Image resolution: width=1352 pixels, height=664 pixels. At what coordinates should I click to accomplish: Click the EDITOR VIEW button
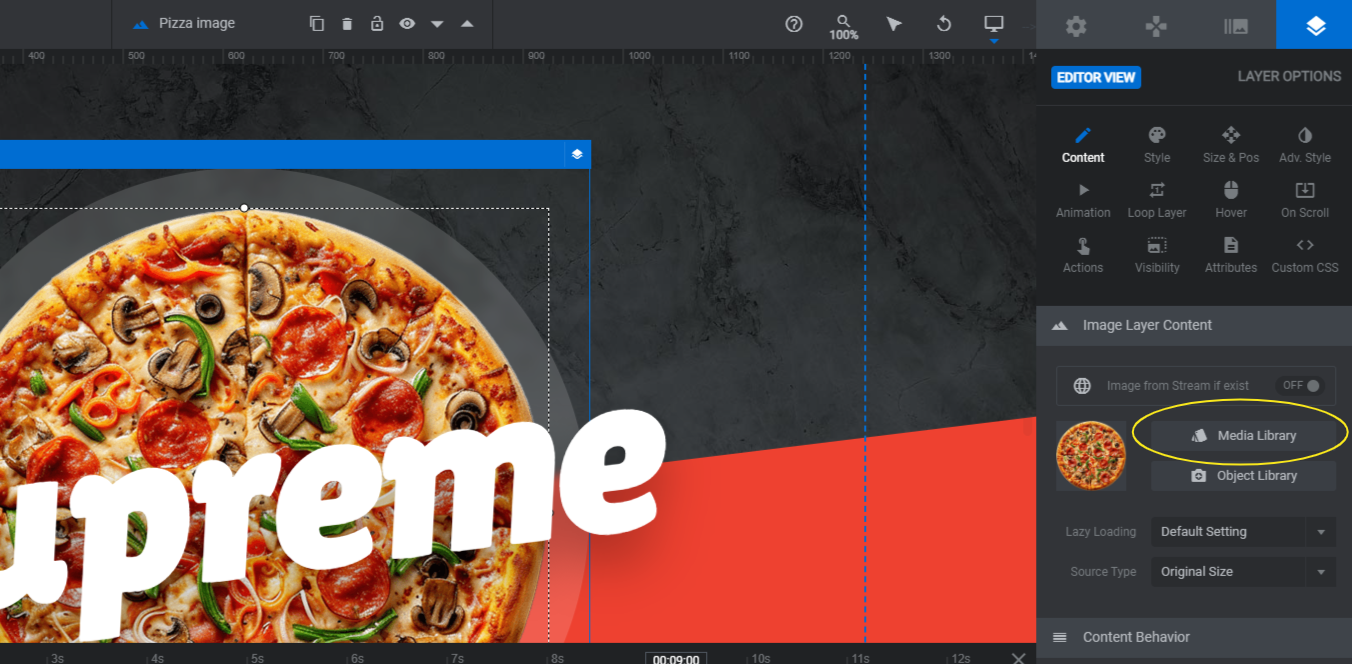[1096, 77]
